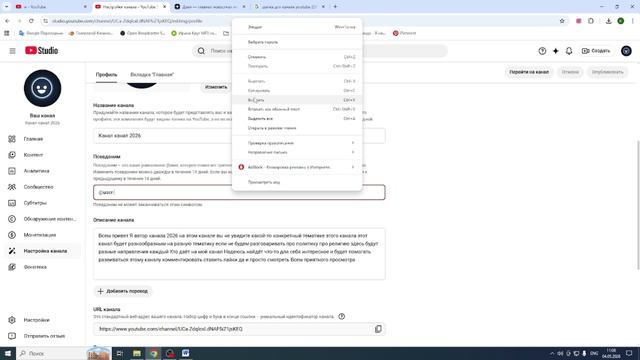Click the Перейти на канал button
Image resolution: width=640 pixels, height=360 pixels.
tap(529, 72)
